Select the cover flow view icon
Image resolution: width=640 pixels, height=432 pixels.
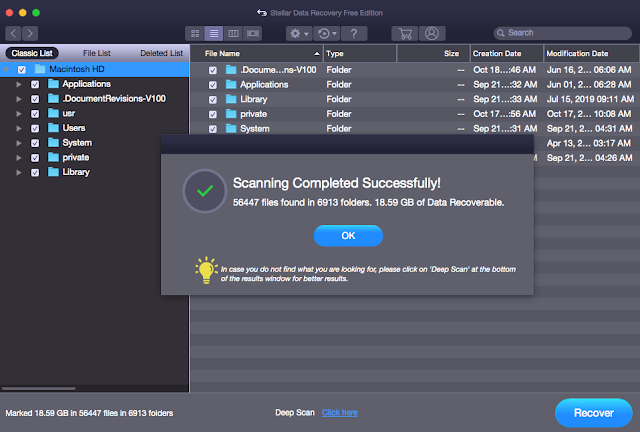pos(252,33)
